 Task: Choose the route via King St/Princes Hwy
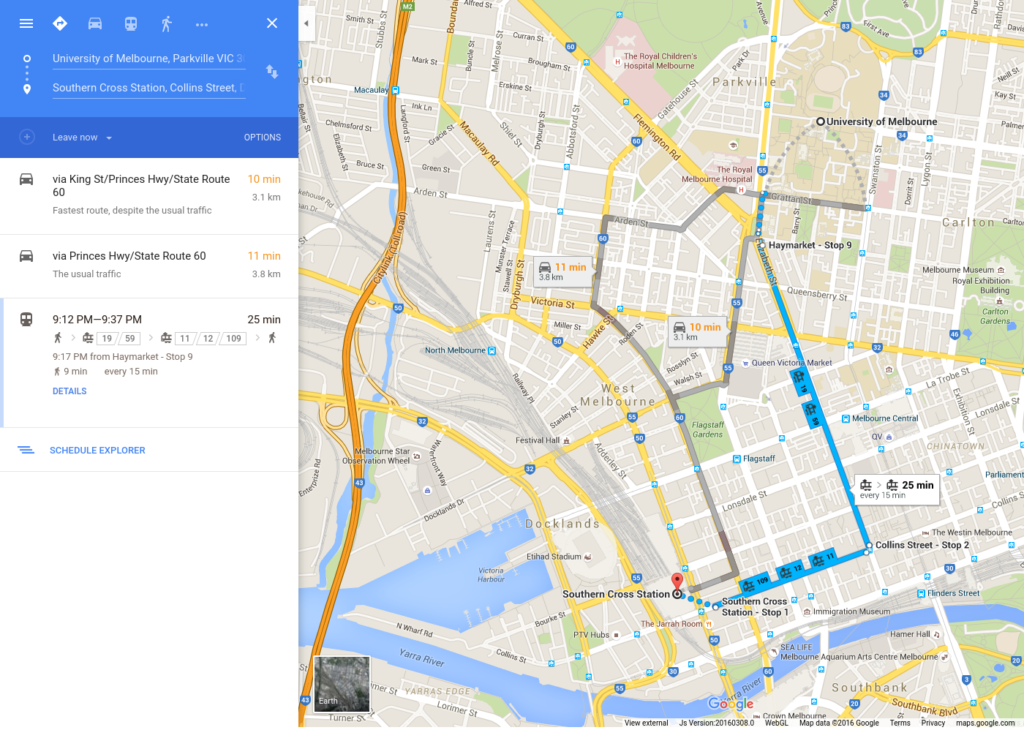coord(149,195)
